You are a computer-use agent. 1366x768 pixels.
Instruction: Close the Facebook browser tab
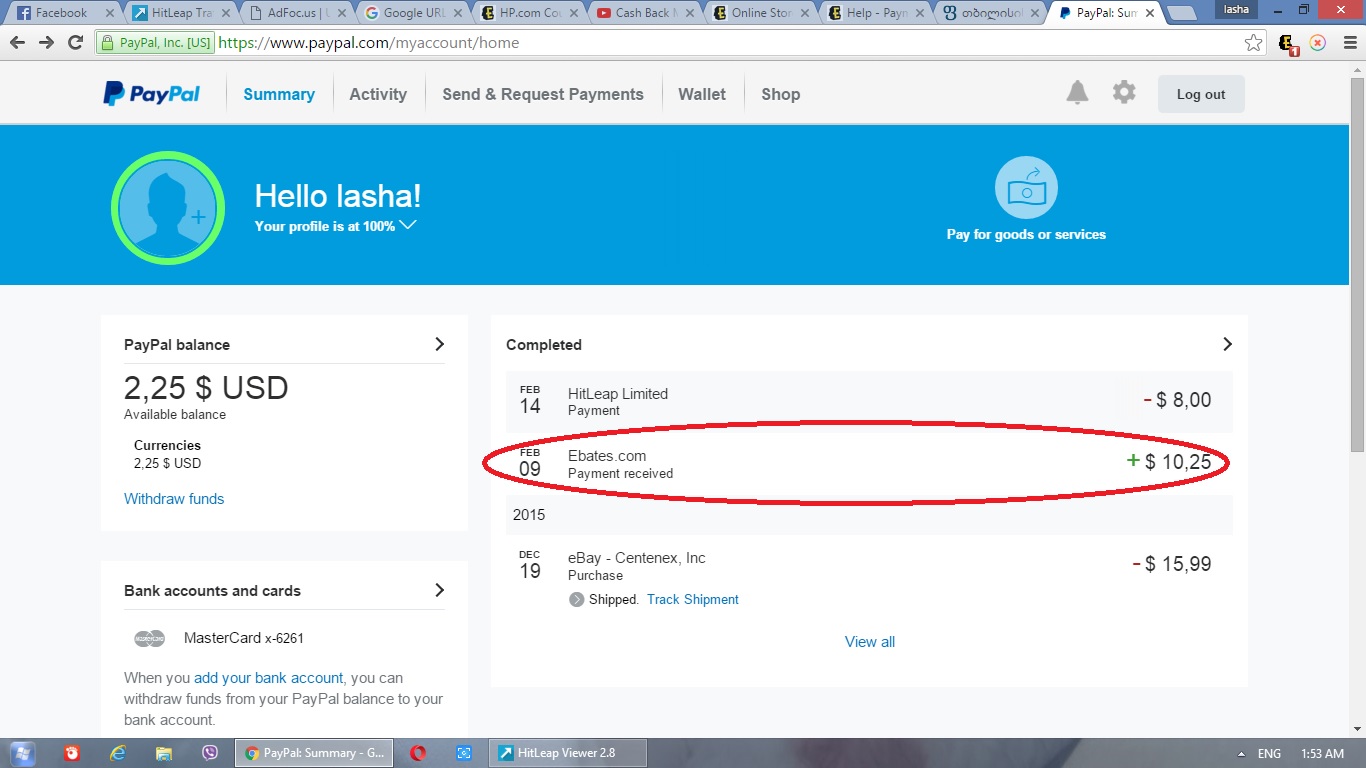110,13
